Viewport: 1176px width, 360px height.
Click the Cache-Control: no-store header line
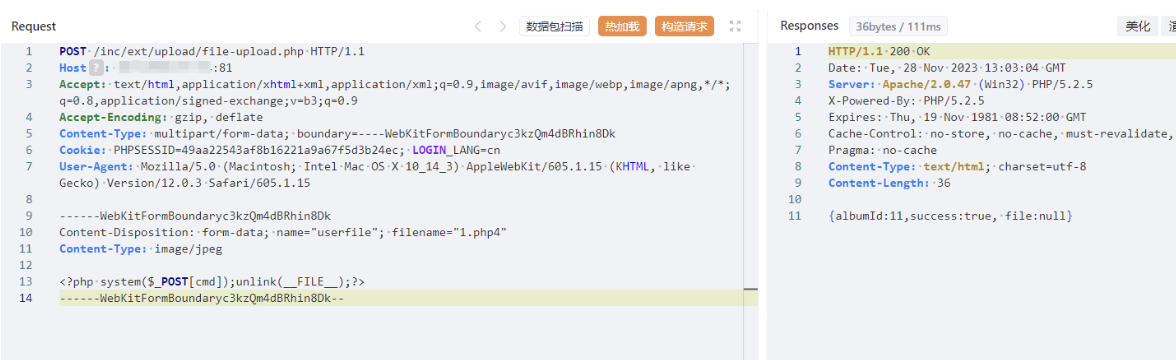(1000, 134)
